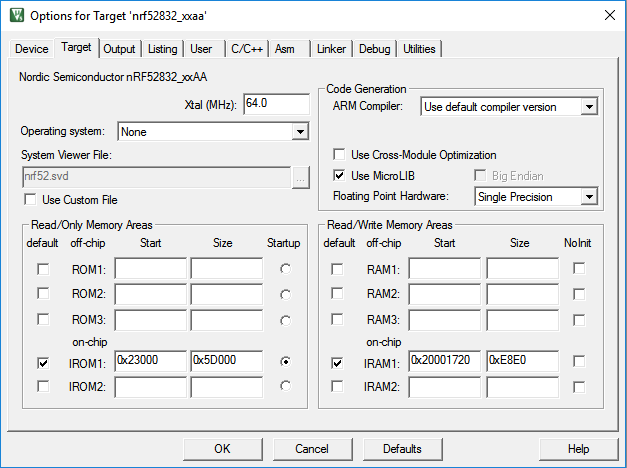
Task: Toggle the Use MicroLIB checkbox
Action: [x=339, y=175]
